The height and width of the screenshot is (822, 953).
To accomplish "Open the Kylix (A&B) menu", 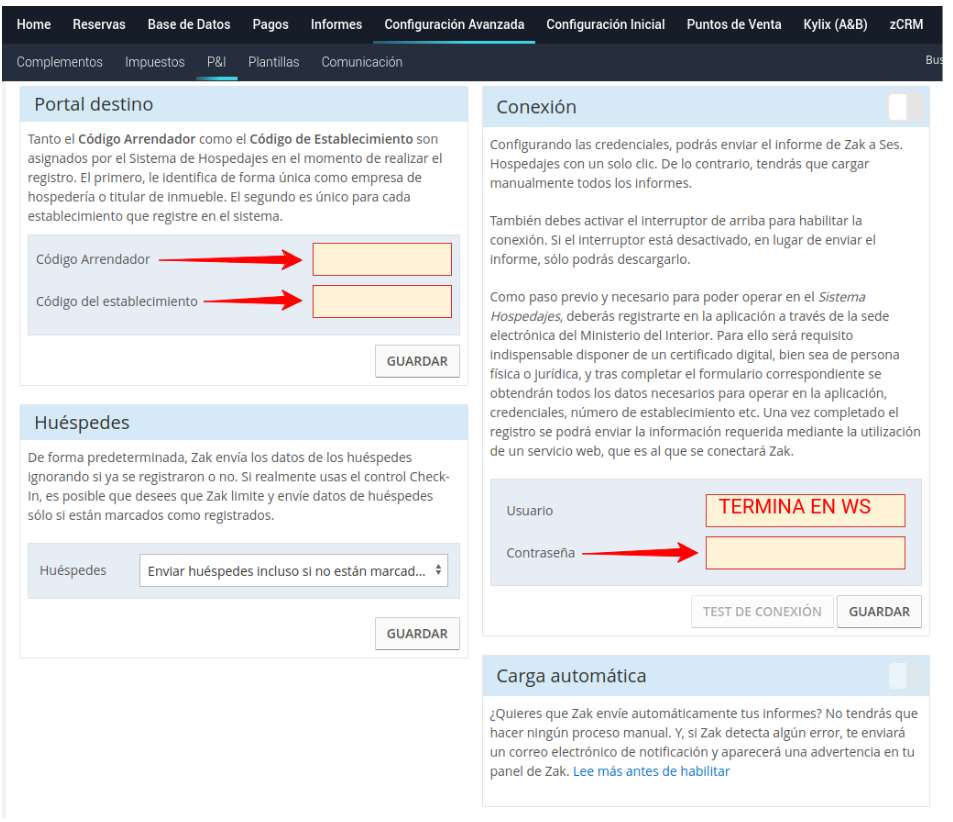I will [835, 24].
